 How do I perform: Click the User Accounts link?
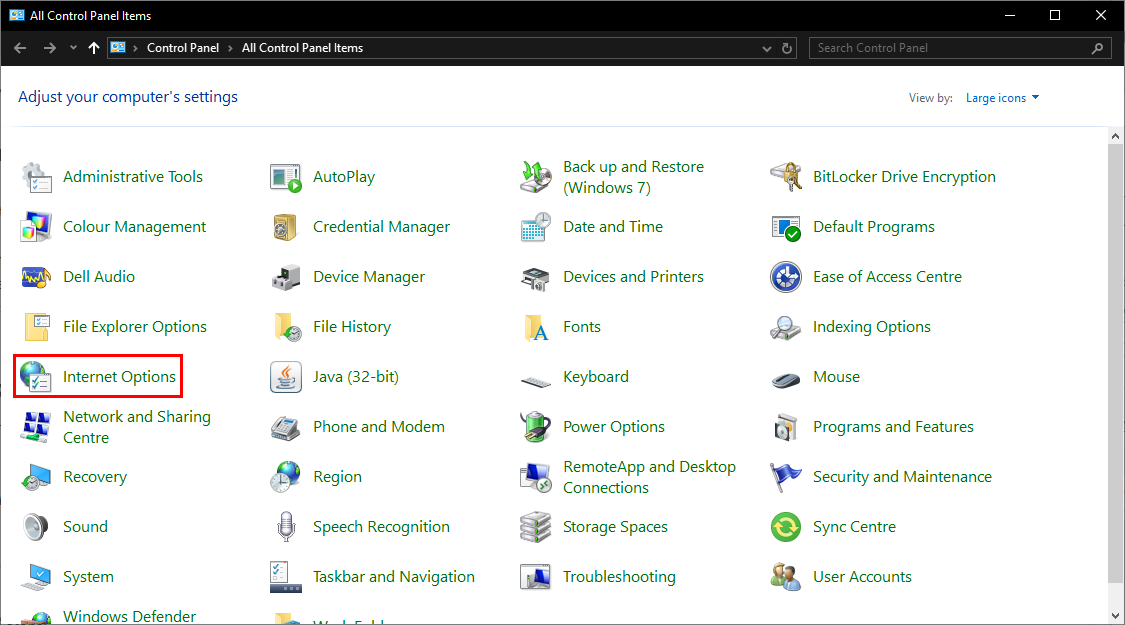click(862, 577)
